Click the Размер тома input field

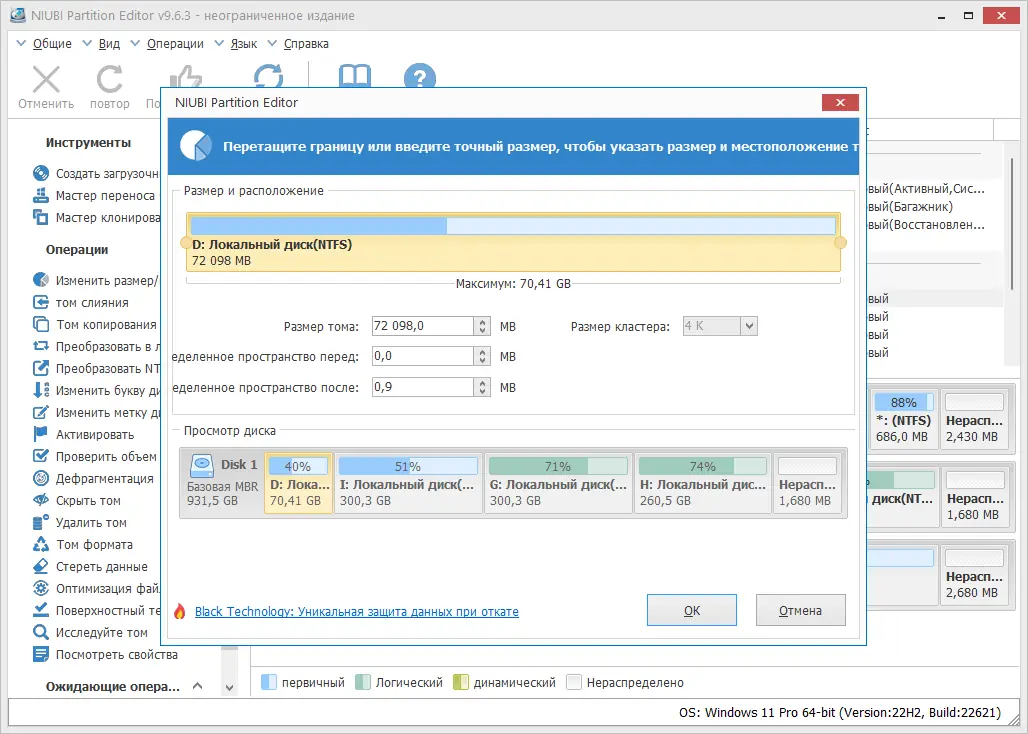point(423,326)
